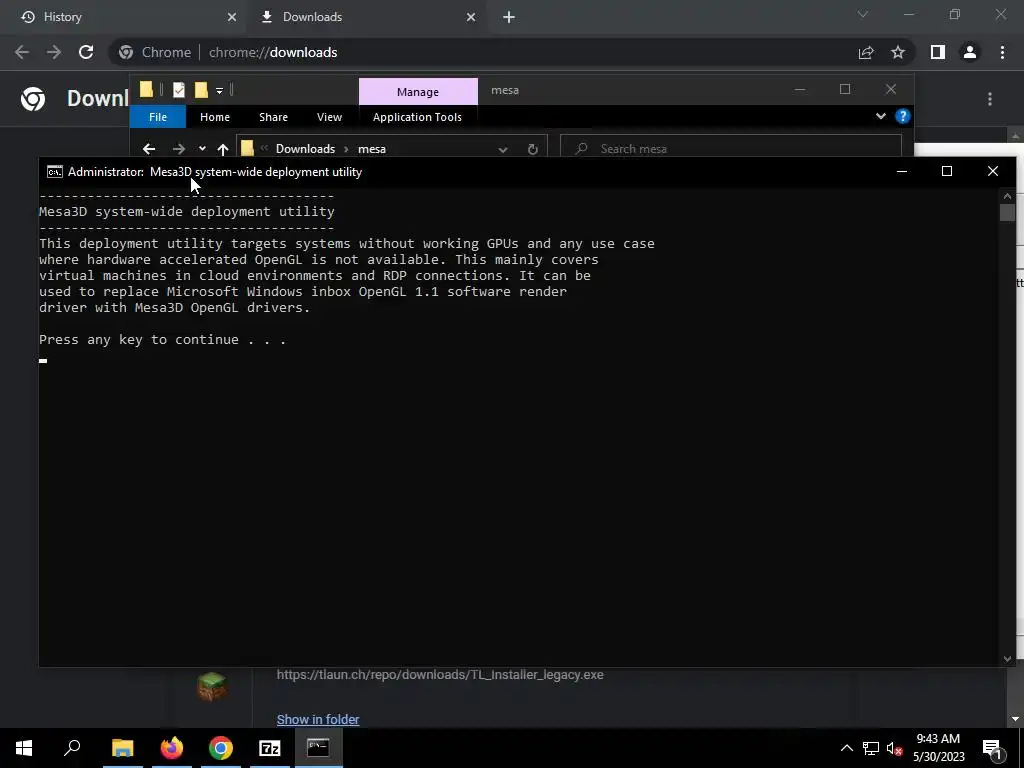
Task: Go forward in the mesa Explorer window
Action: [178, 149]
